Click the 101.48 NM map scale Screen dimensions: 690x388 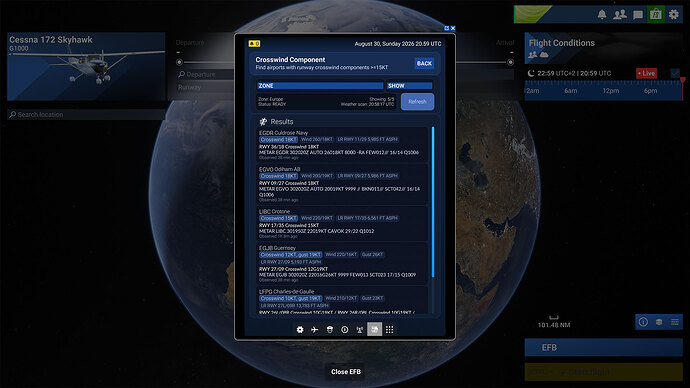pos(554,325)
